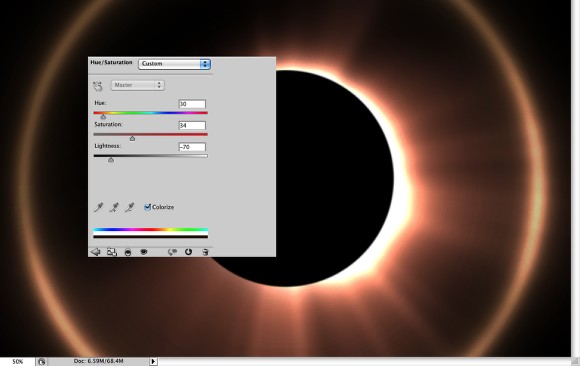This screenshot has width=580, height=366.
Task: Select the subtract-from-sample eyedropper
Action: pos(129,207)
